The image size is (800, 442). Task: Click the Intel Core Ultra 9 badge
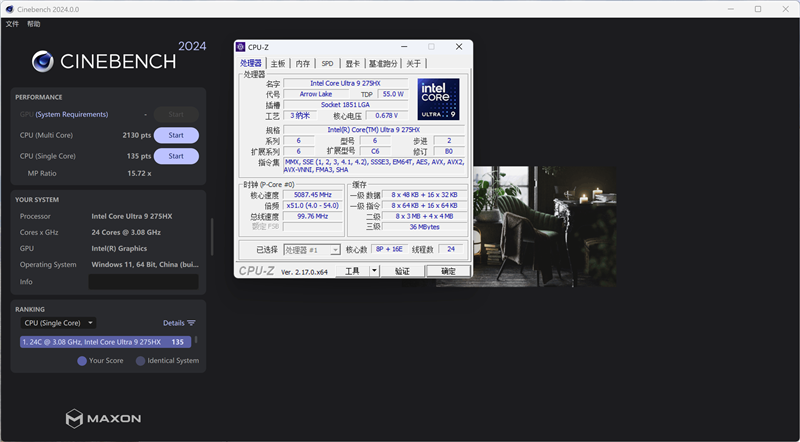438,99
